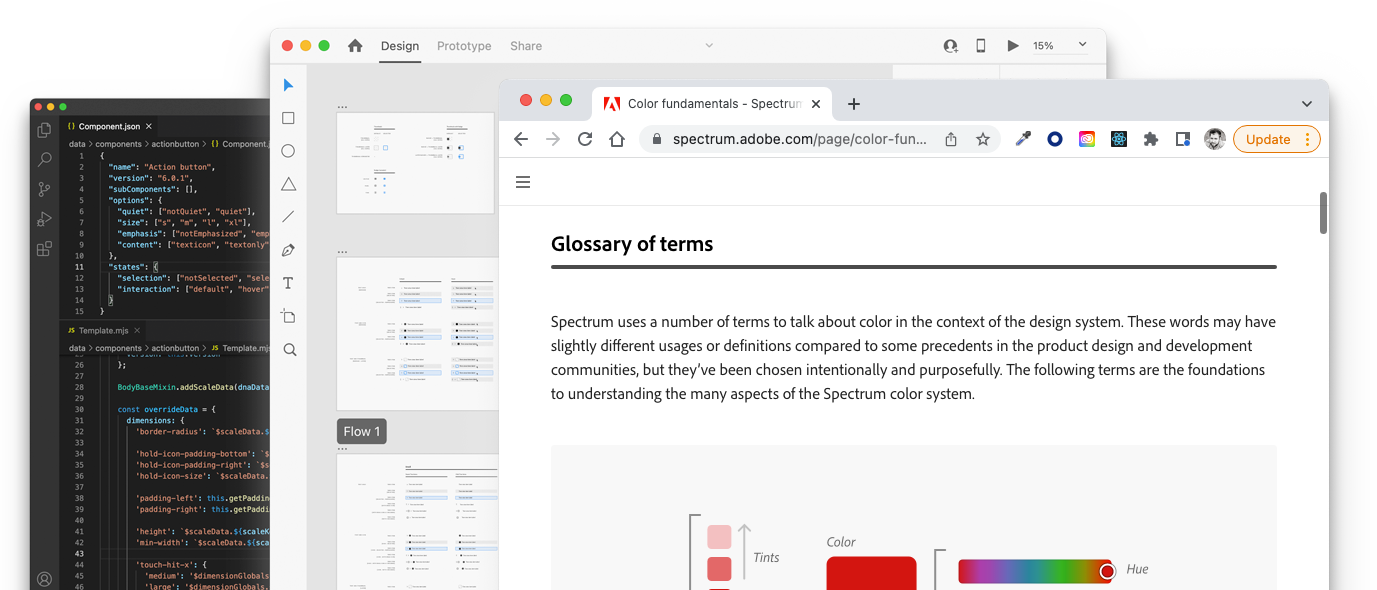Open Run and Debug view in VS Code
Screen dimensions: 1377x590
coord(44,219)
